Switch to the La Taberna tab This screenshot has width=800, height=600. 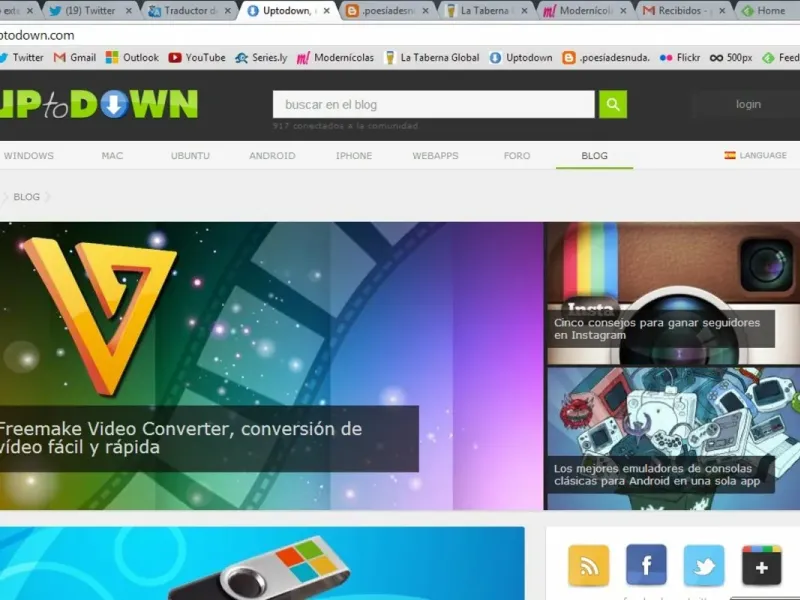pyautogui.click(x=485, y=10)
